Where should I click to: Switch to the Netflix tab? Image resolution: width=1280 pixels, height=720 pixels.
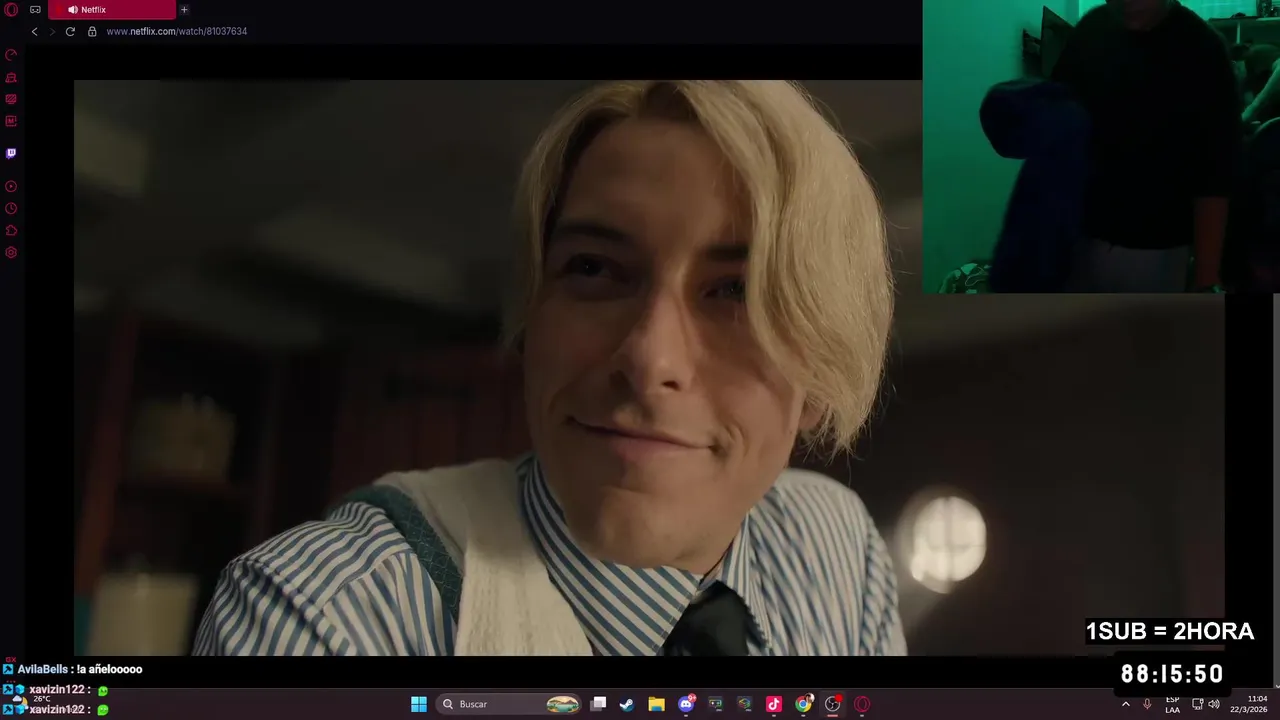[x=113, y=10]
